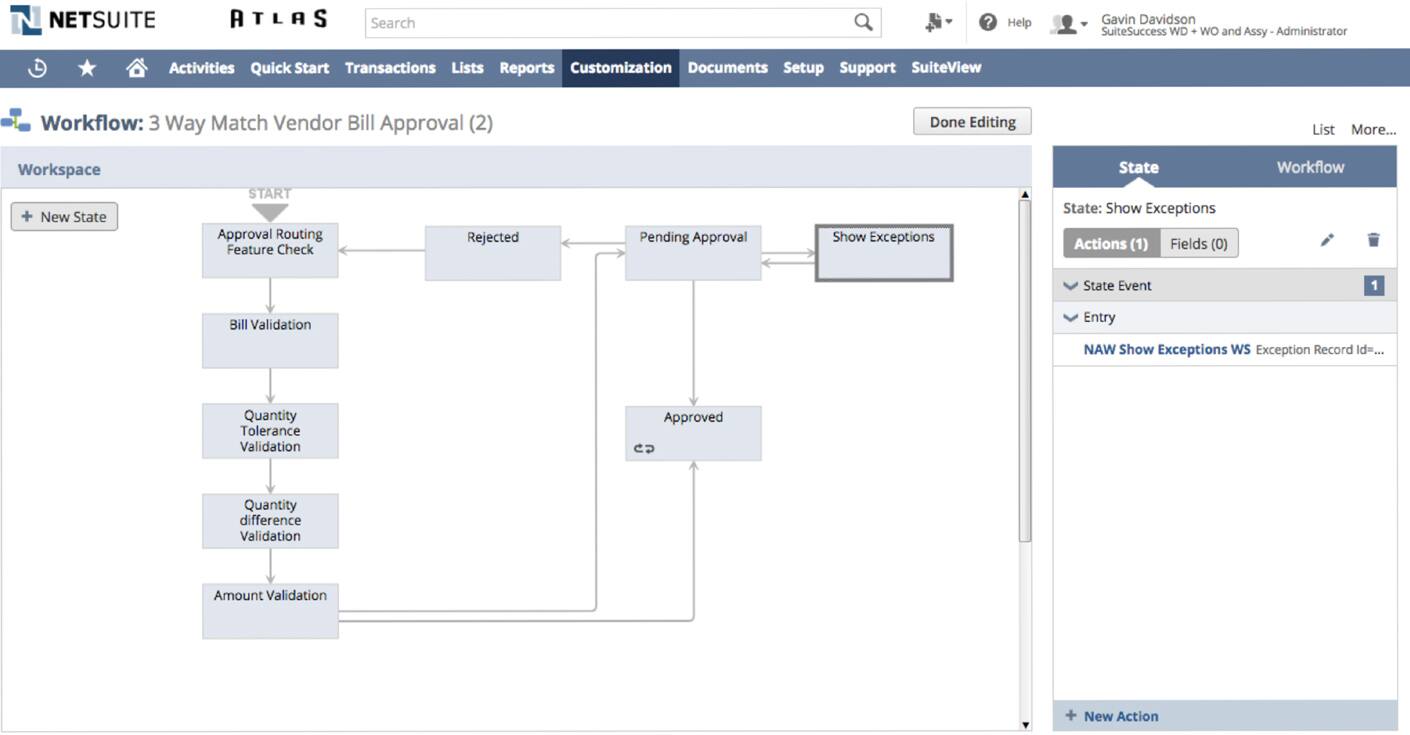1410x735 pixels.
Task: Click the search magnifier icon
Action: 863,22
